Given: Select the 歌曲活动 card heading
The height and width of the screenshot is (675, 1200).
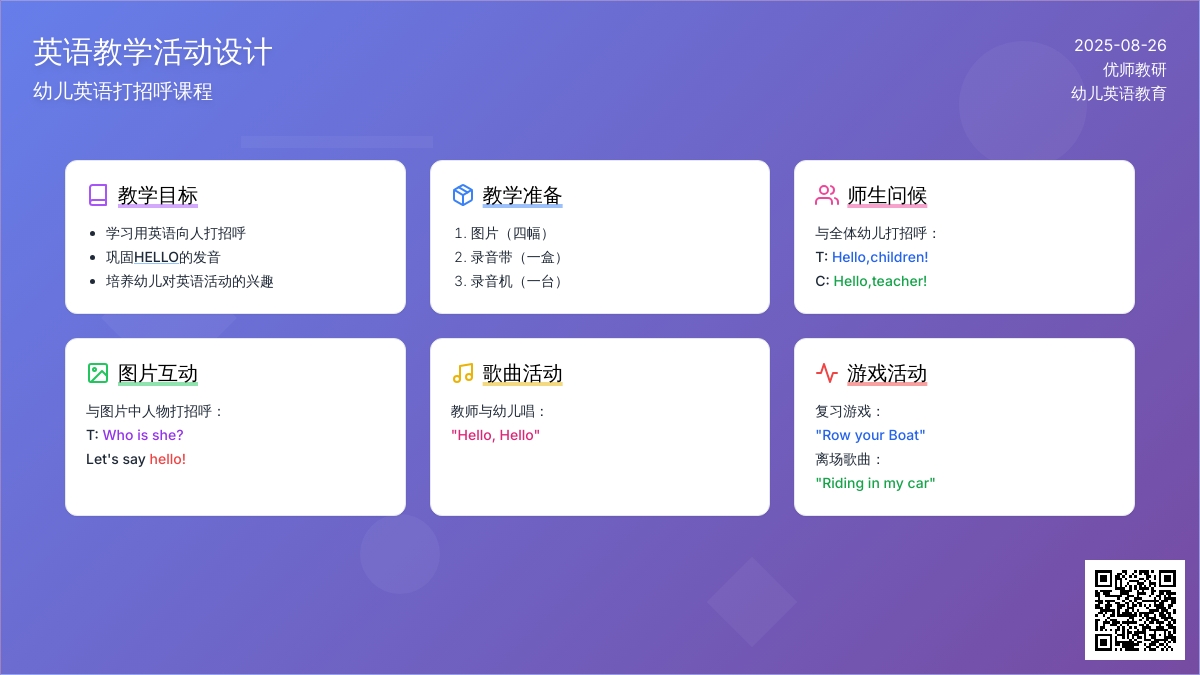Looking at the screenshot, I should 522,373.
